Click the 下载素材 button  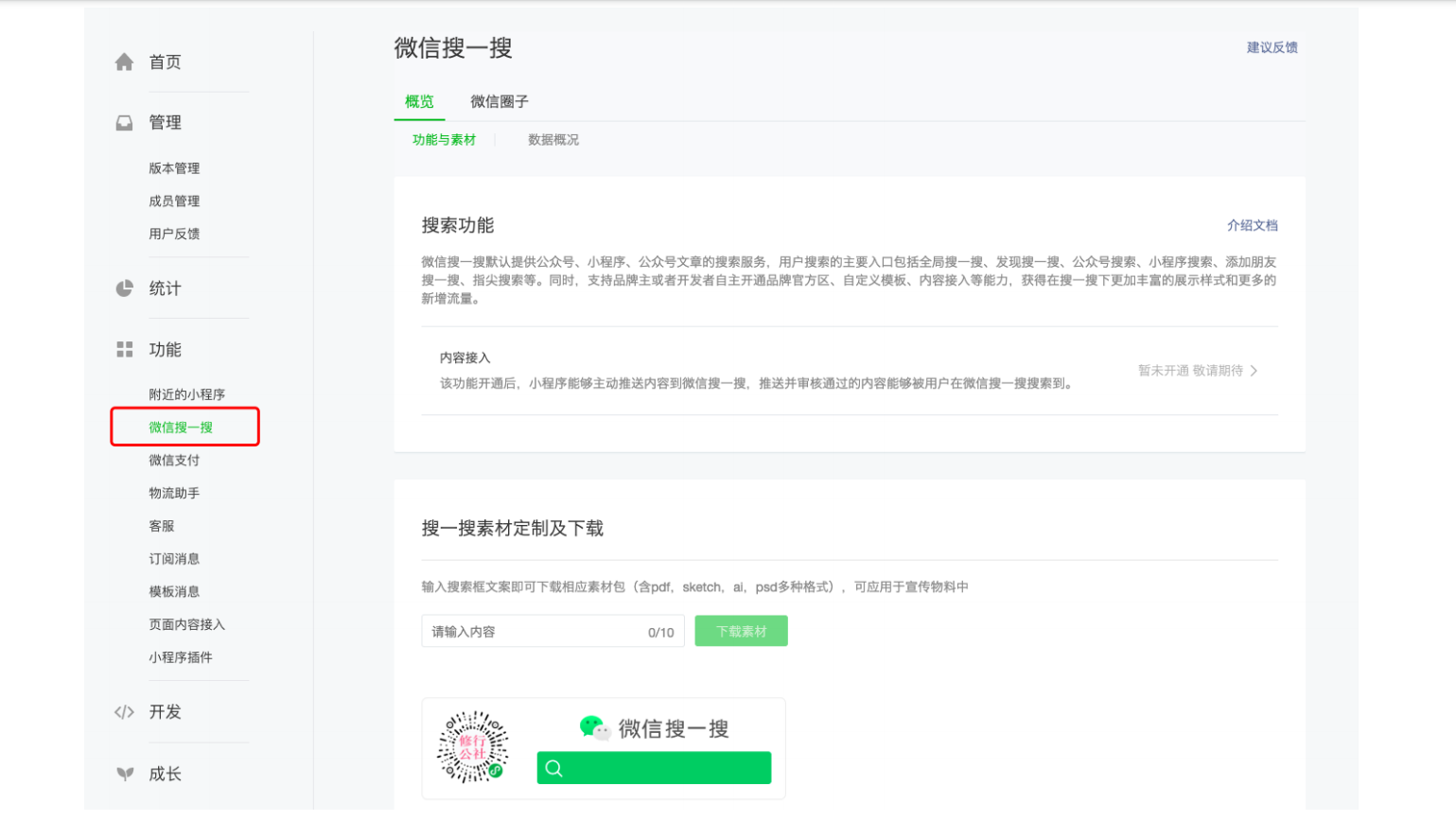(742, 632)
